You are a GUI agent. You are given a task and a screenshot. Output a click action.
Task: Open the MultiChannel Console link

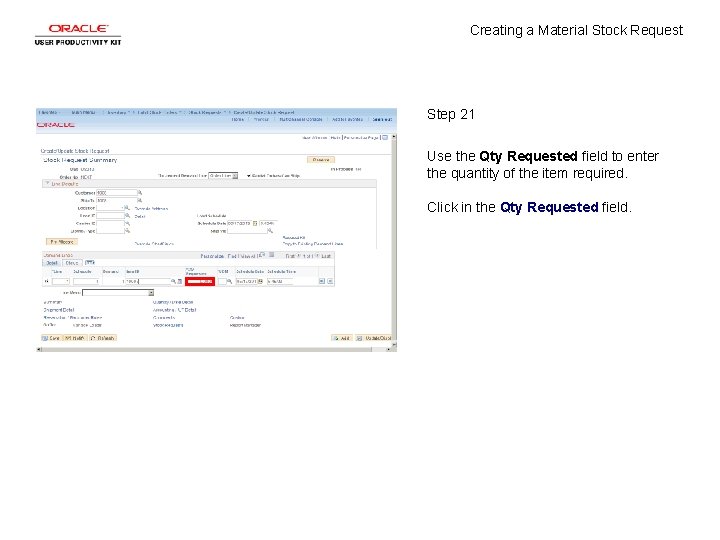301,119
